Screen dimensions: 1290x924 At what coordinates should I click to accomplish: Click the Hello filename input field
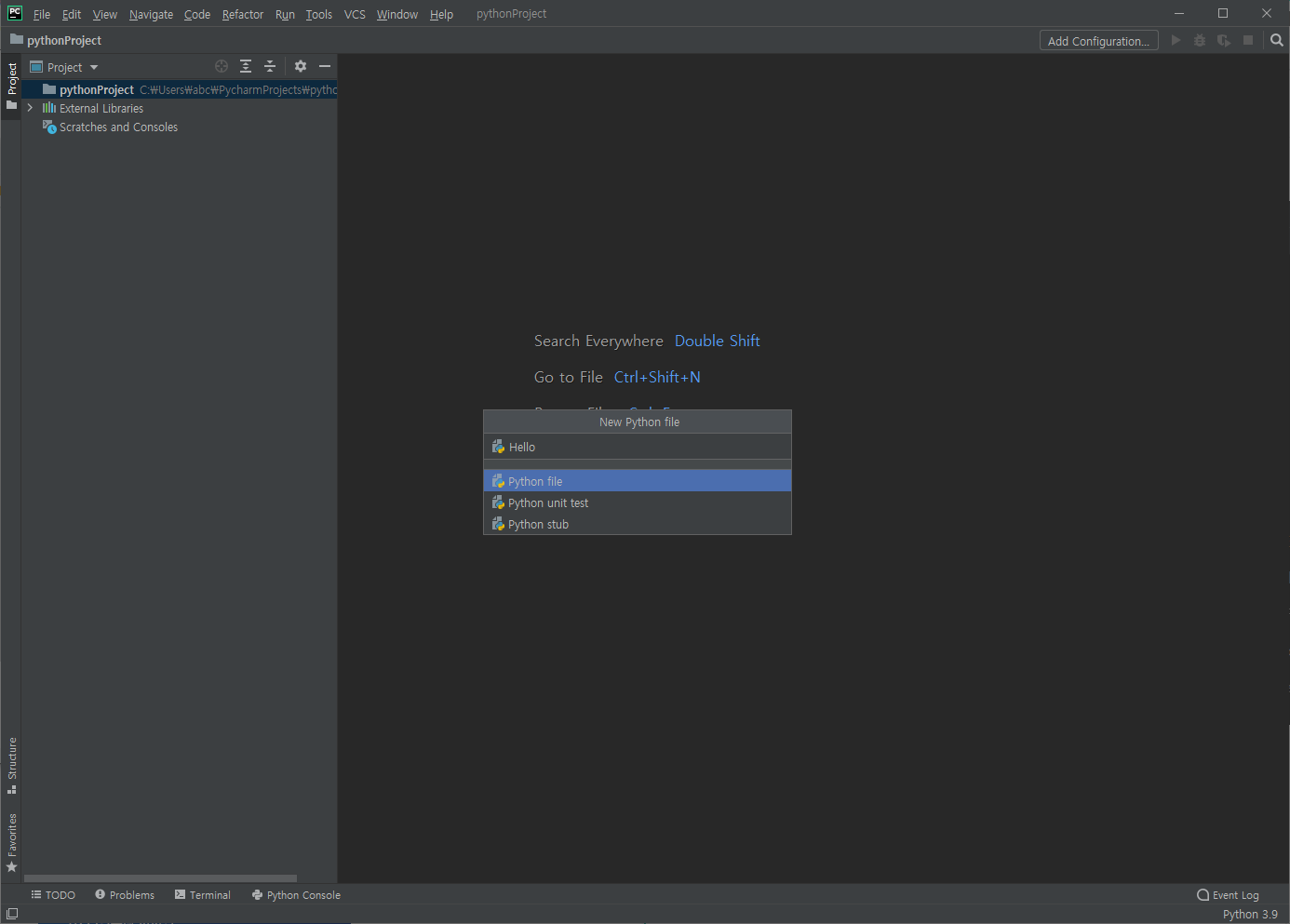pos(638,447)
